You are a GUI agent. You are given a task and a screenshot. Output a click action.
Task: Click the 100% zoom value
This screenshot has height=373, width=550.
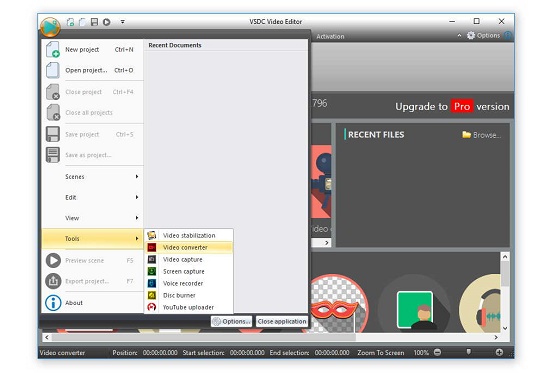coord(421,353)
